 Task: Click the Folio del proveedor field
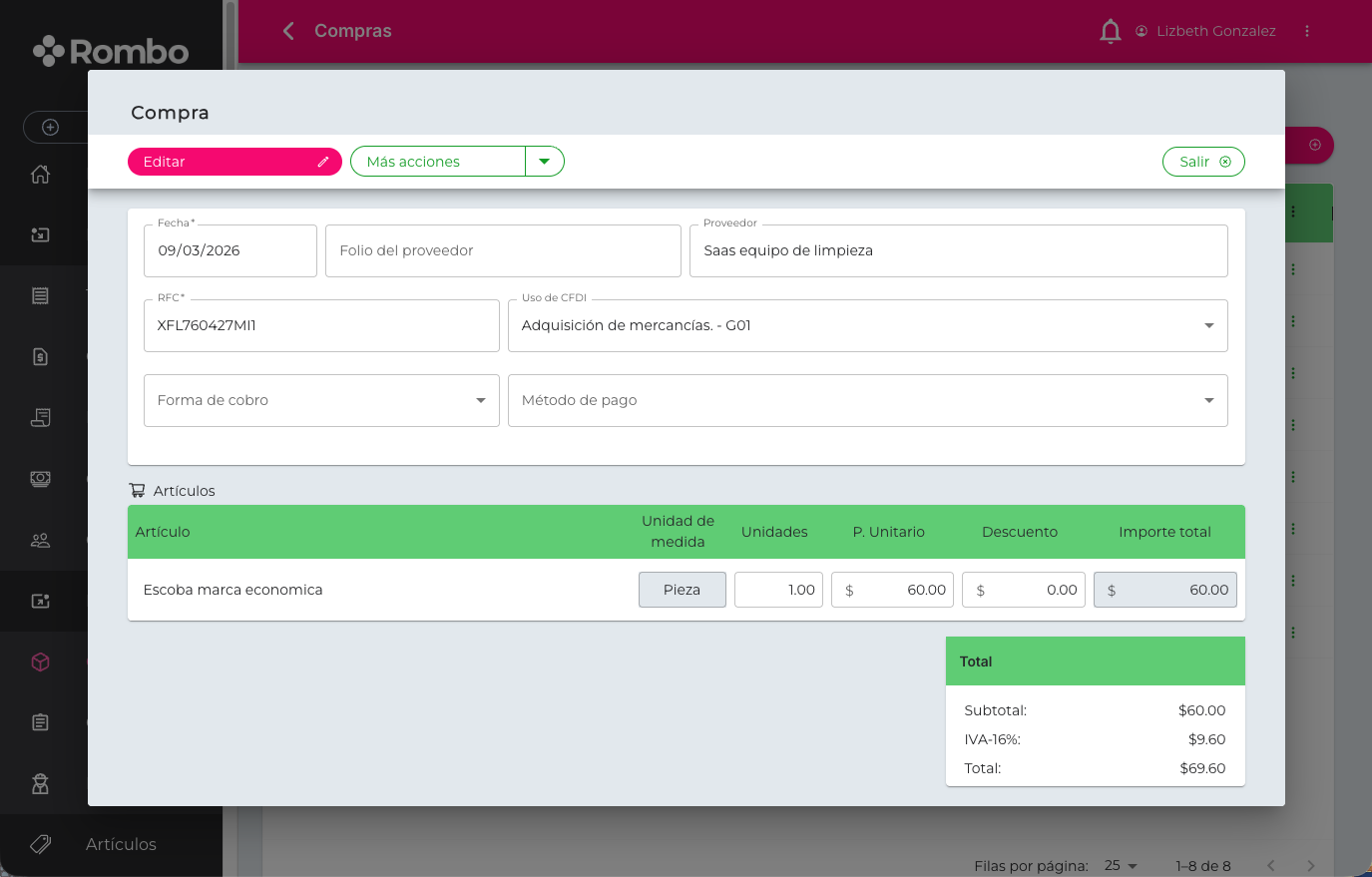503,250
